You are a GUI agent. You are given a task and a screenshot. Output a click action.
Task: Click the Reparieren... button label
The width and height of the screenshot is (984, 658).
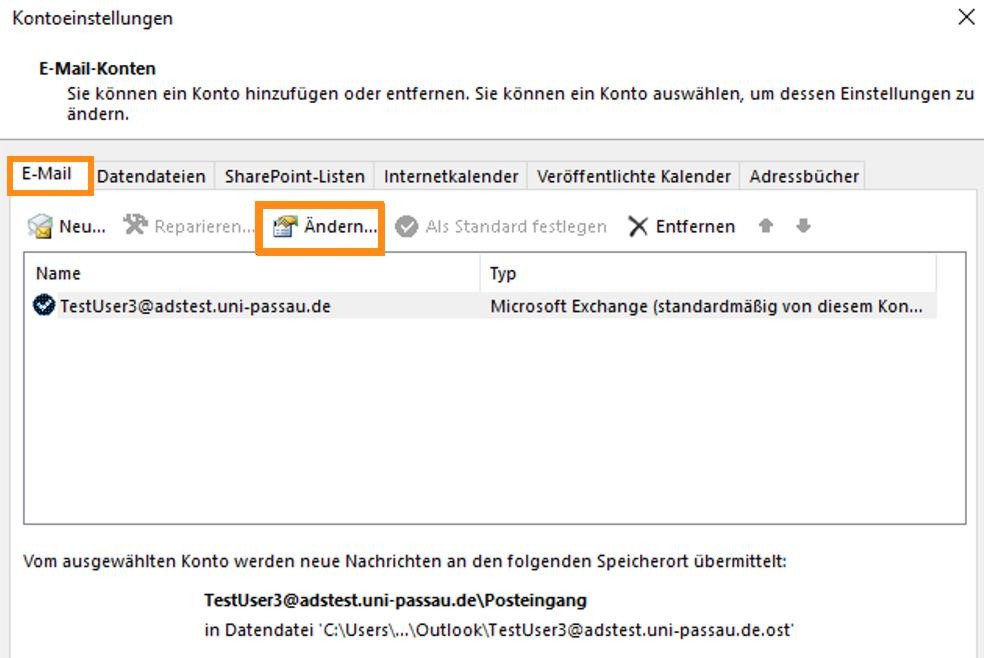pyautogui.click(x=205, y=226)
